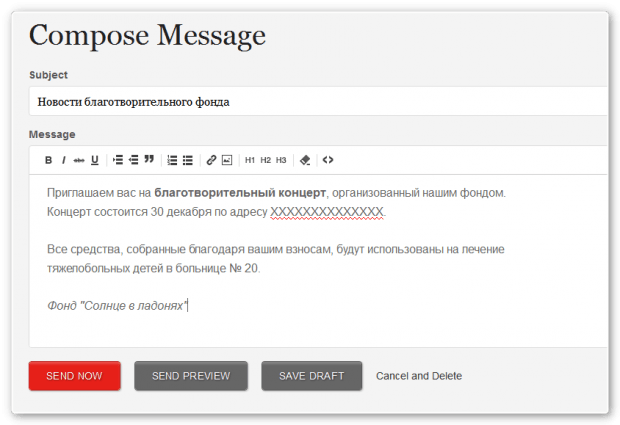Screen dimensions: 620x425
Task: Clear formatting with the eraser icon
Action: [305, 160]
